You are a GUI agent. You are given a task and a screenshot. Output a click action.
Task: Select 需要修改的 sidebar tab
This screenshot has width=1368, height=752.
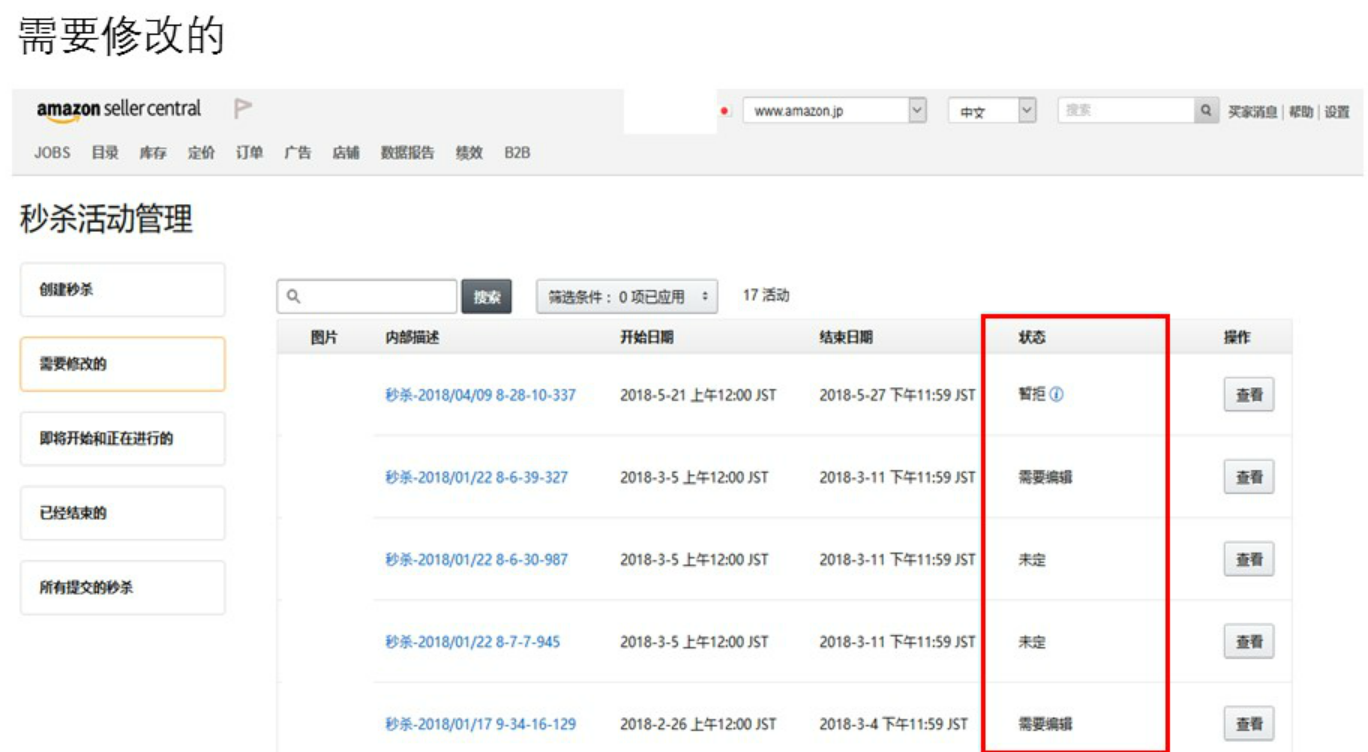(x=122, y=364)
